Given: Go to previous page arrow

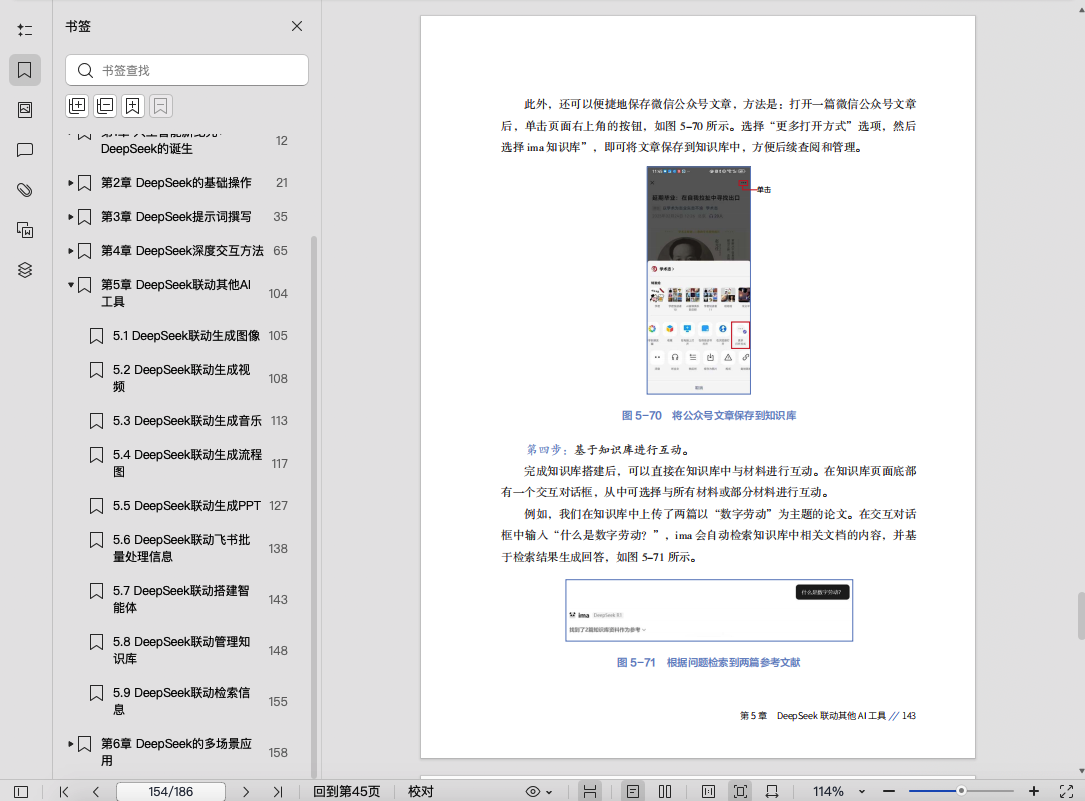Looking at the screenshot, I should (x=95, y=791).
